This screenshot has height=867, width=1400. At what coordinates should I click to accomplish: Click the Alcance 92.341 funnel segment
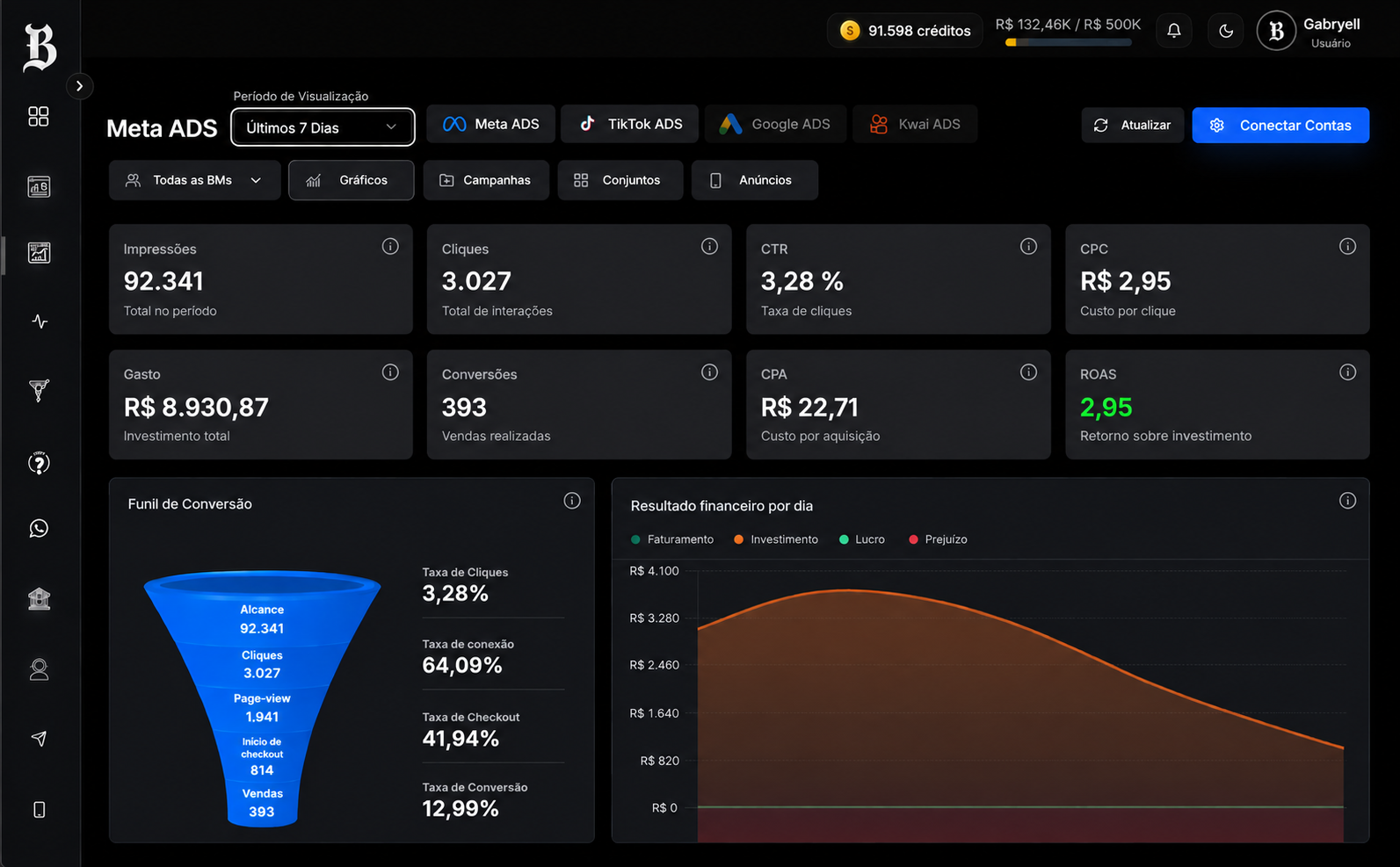click(x=262, y=619)
